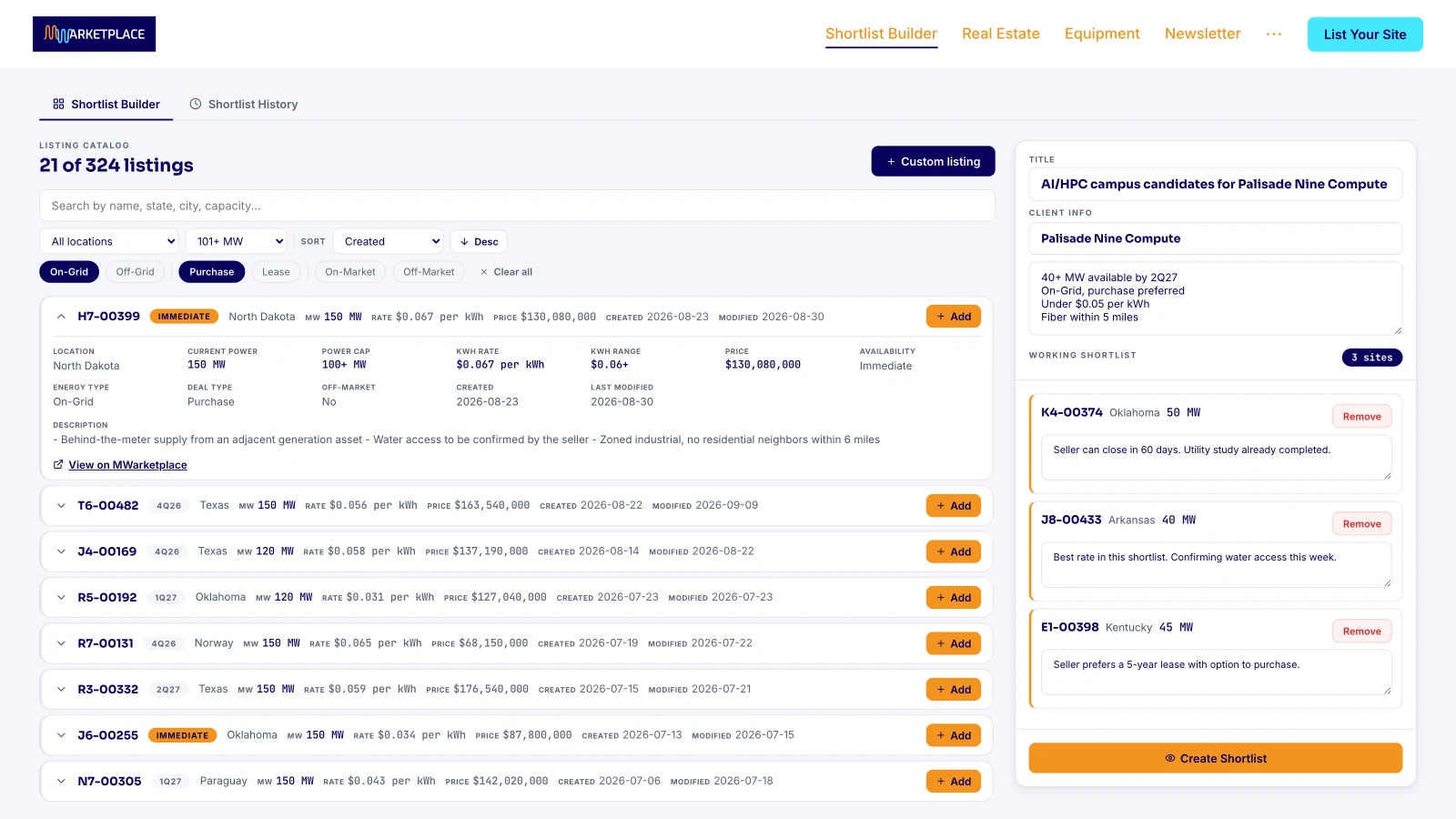Click the shortlist Title input field
This screenshot has height=819, width=1456.
(x=1215, y=184)
